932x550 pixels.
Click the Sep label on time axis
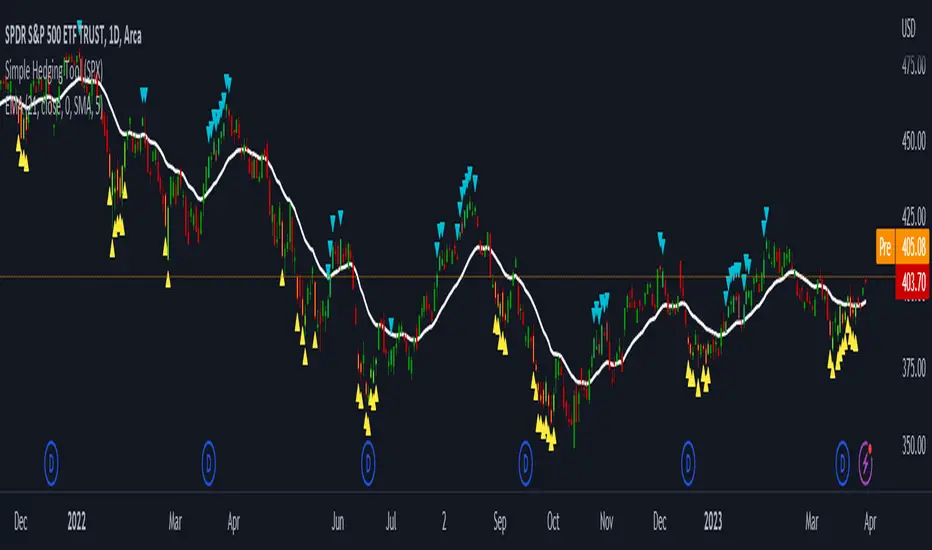coord(500,522)
